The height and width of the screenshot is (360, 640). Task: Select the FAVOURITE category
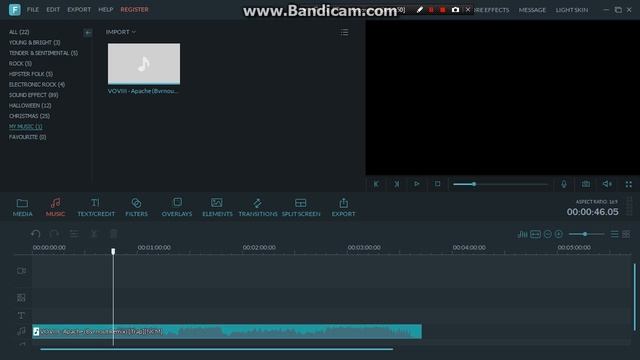click(x=27, y=137)
